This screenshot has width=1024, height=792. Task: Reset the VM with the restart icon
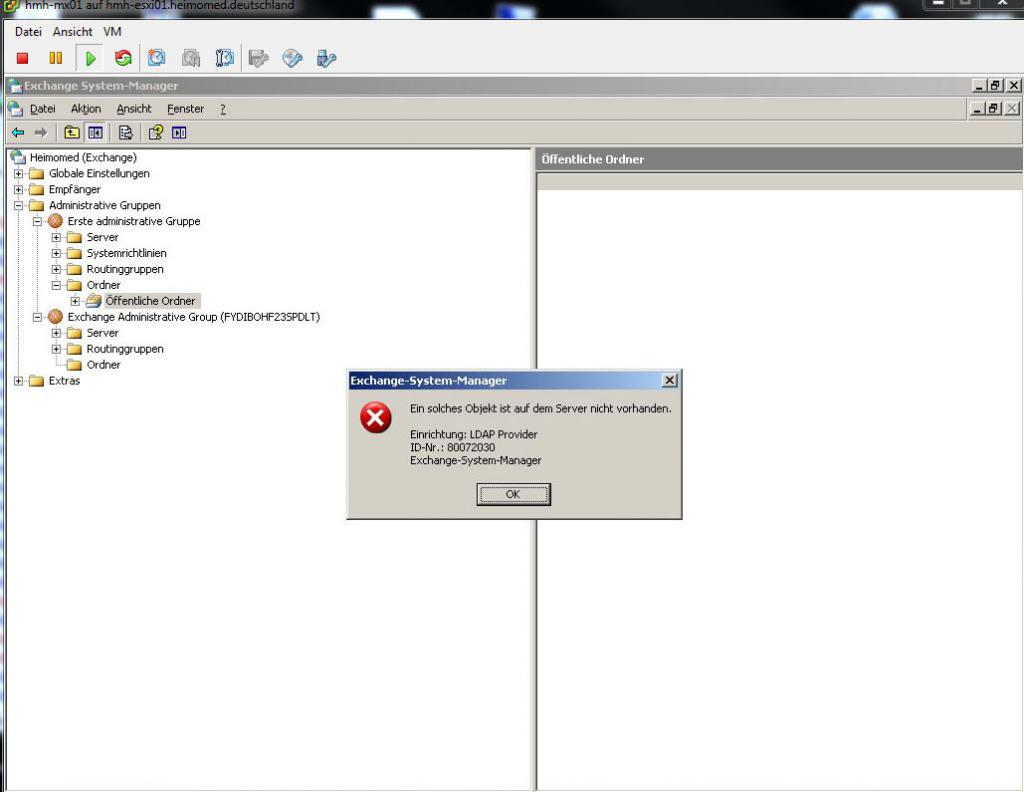[123, 58]
